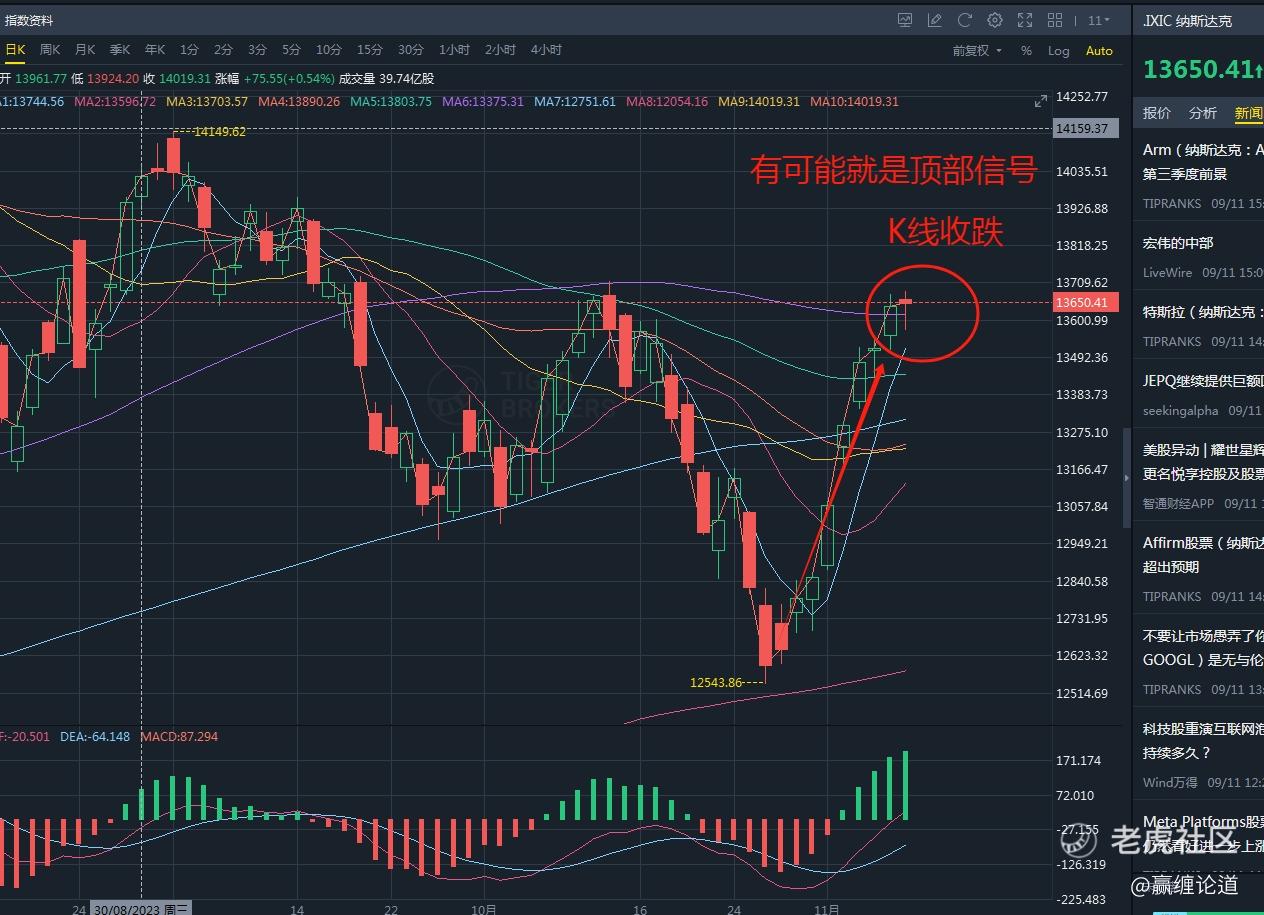This screenshot has height=915, width=1264.
Task: Click the .IXIC 纳斯达克 ticker title
Action: pos(1188,20)
